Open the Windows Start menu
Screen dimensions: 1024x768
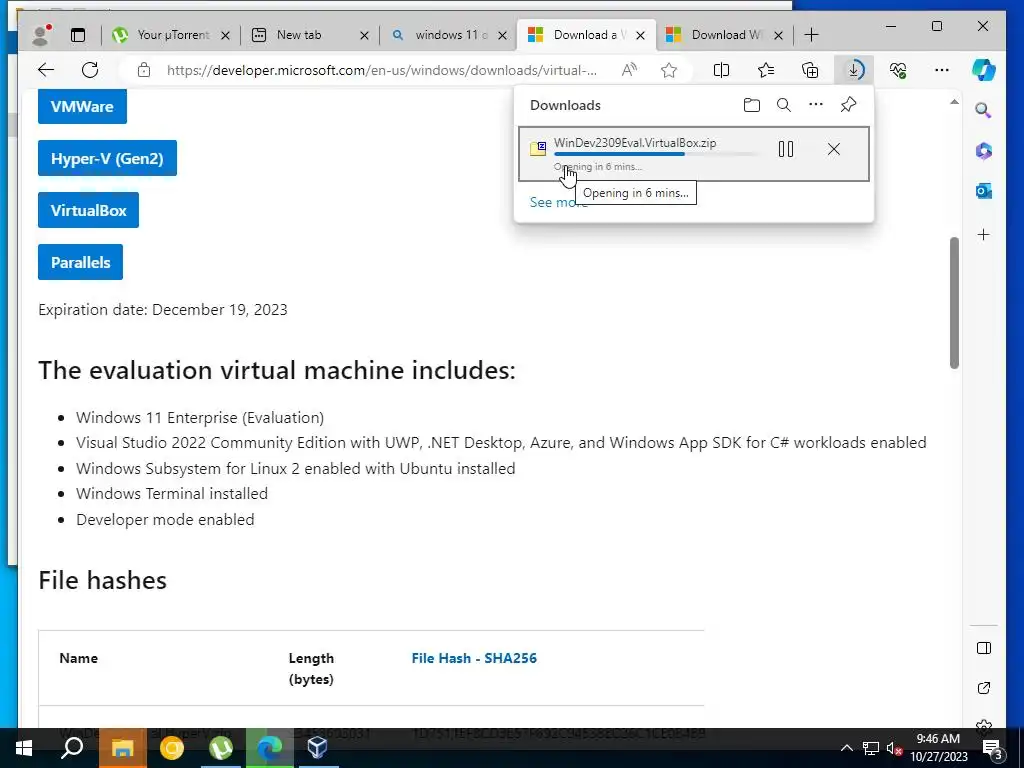tap(24, 748)
